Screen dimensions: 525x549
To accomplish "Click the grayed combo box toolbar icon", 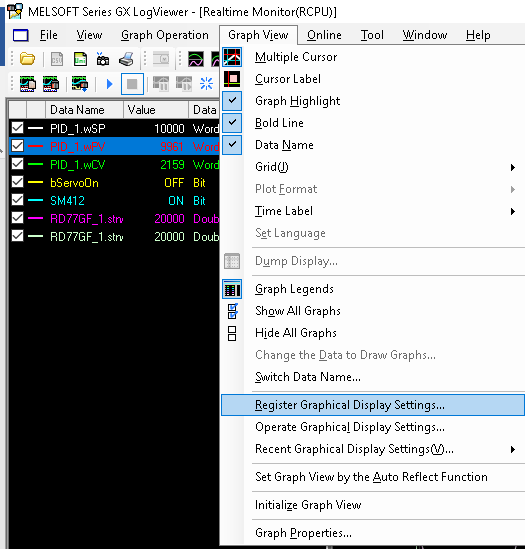I will click(x=161, y=59).
